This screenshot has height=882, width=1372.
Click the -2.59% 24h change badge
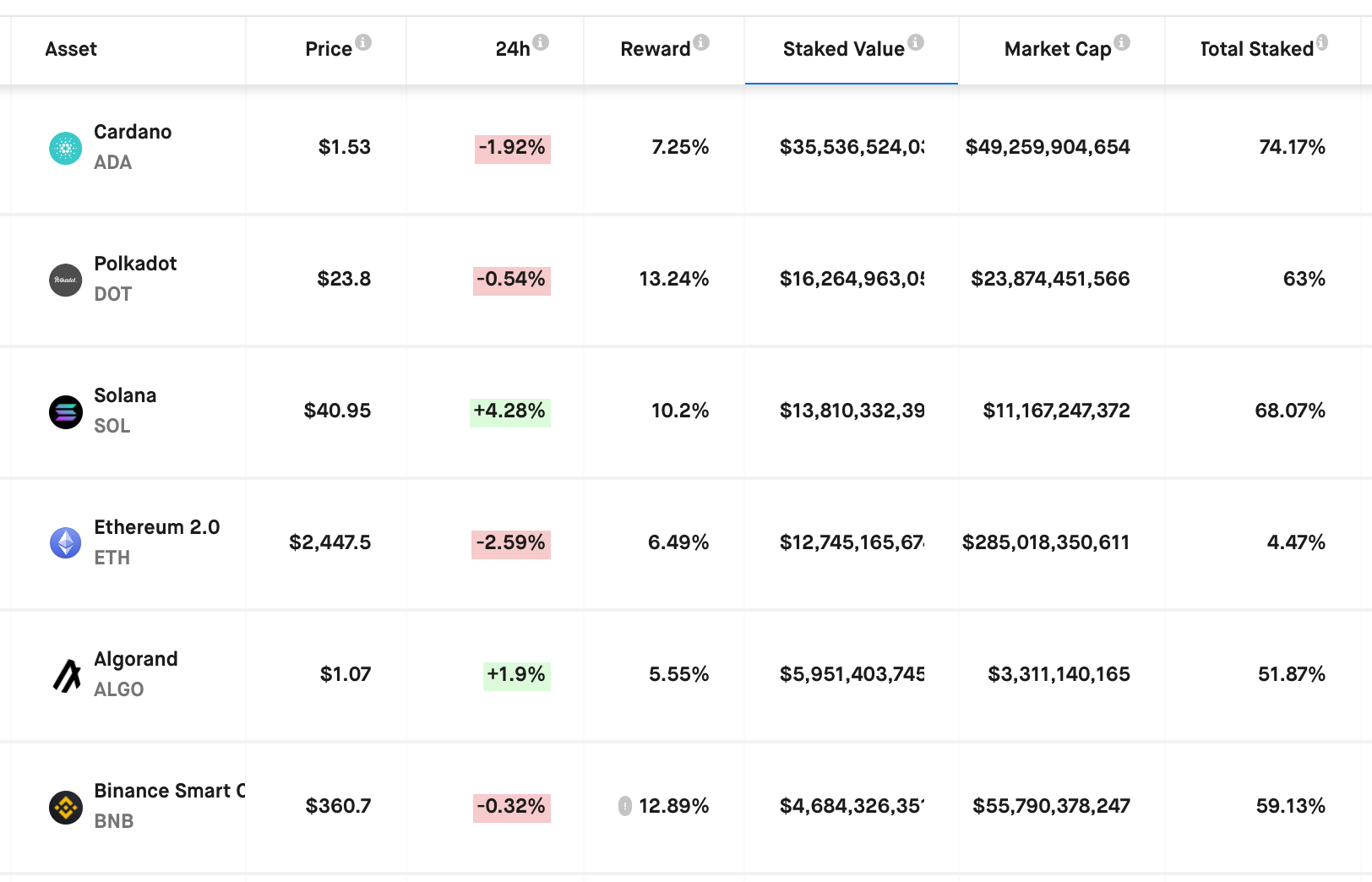tap(511, 543)
